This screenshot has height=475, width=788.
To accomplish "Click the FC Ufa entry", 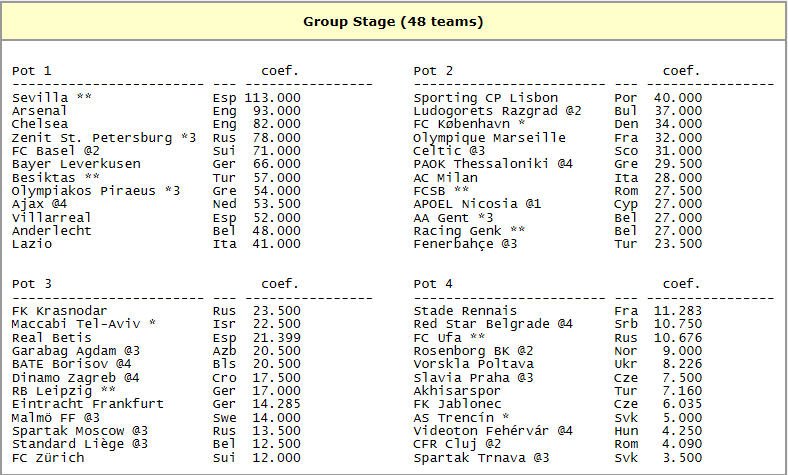I will point(449,337).
